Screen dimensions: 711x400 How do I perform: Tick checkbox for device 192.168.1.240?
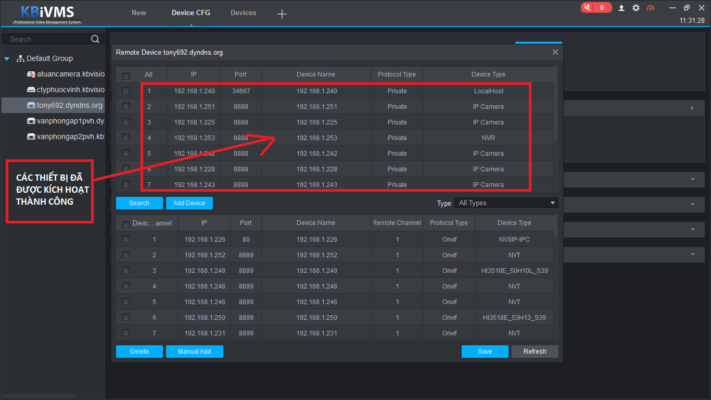coord(126,91)
